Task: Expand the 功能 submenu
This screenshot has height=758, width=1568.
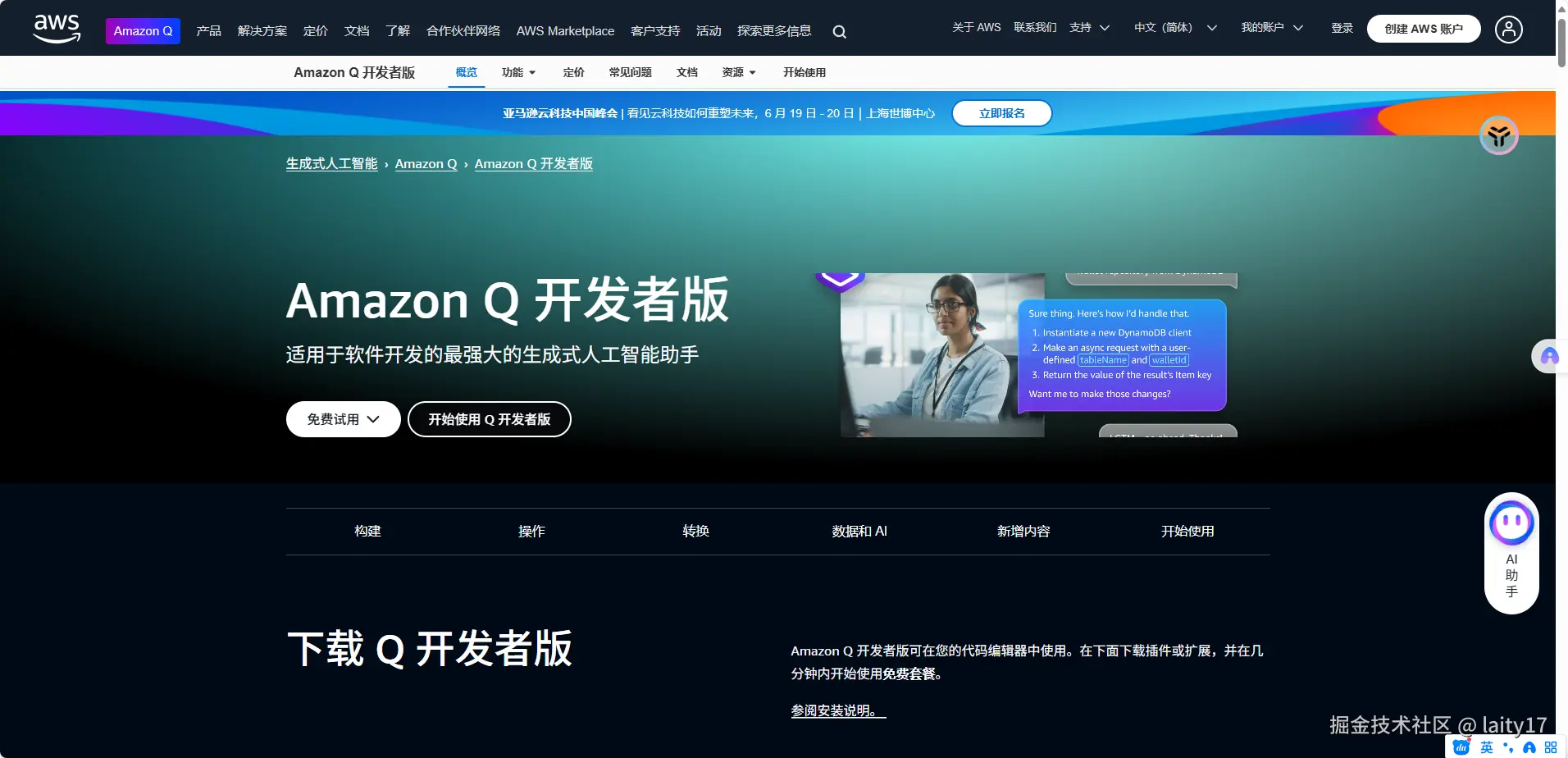Action: tap(518, 72)
